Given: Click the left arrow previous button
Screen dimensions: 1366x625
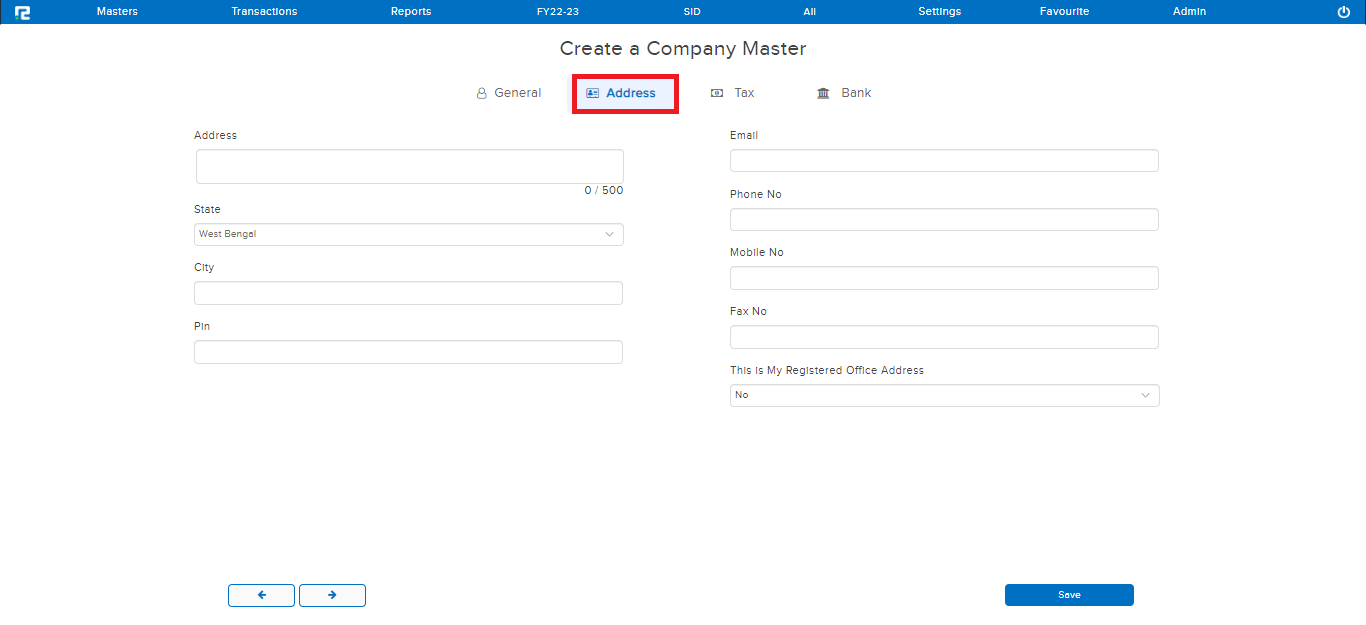Looking at the screenshot, I should coord(261,595).
